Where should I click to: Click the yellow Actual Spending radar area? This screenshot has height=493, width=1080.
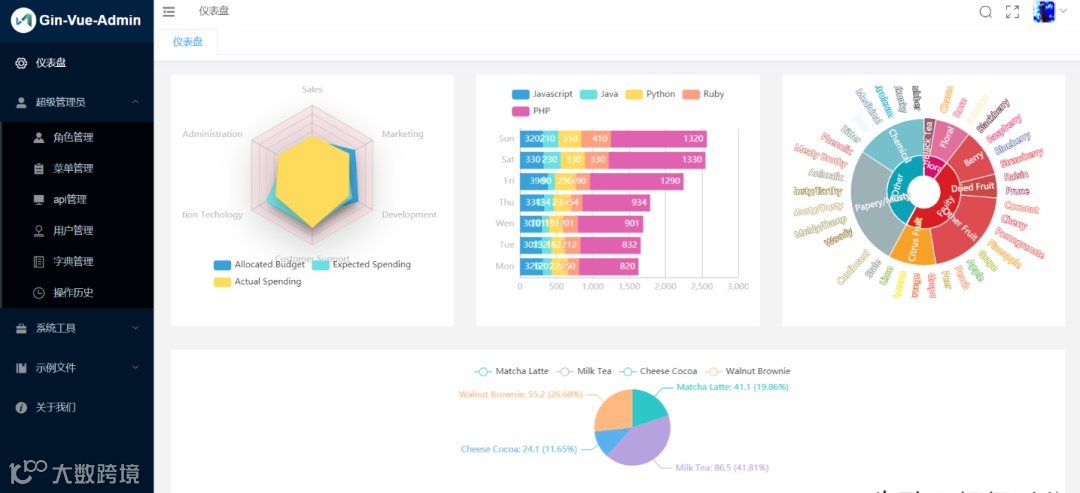(x=312, y=180)
